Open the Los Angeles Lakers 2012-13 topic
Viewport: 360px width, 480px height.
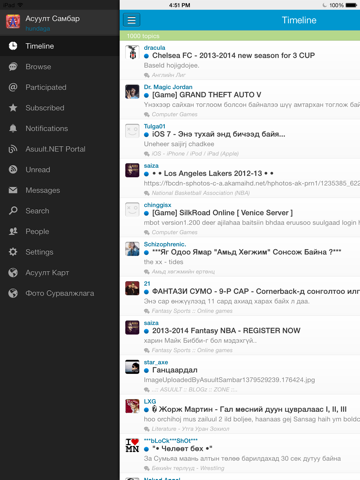coord(213,174)
